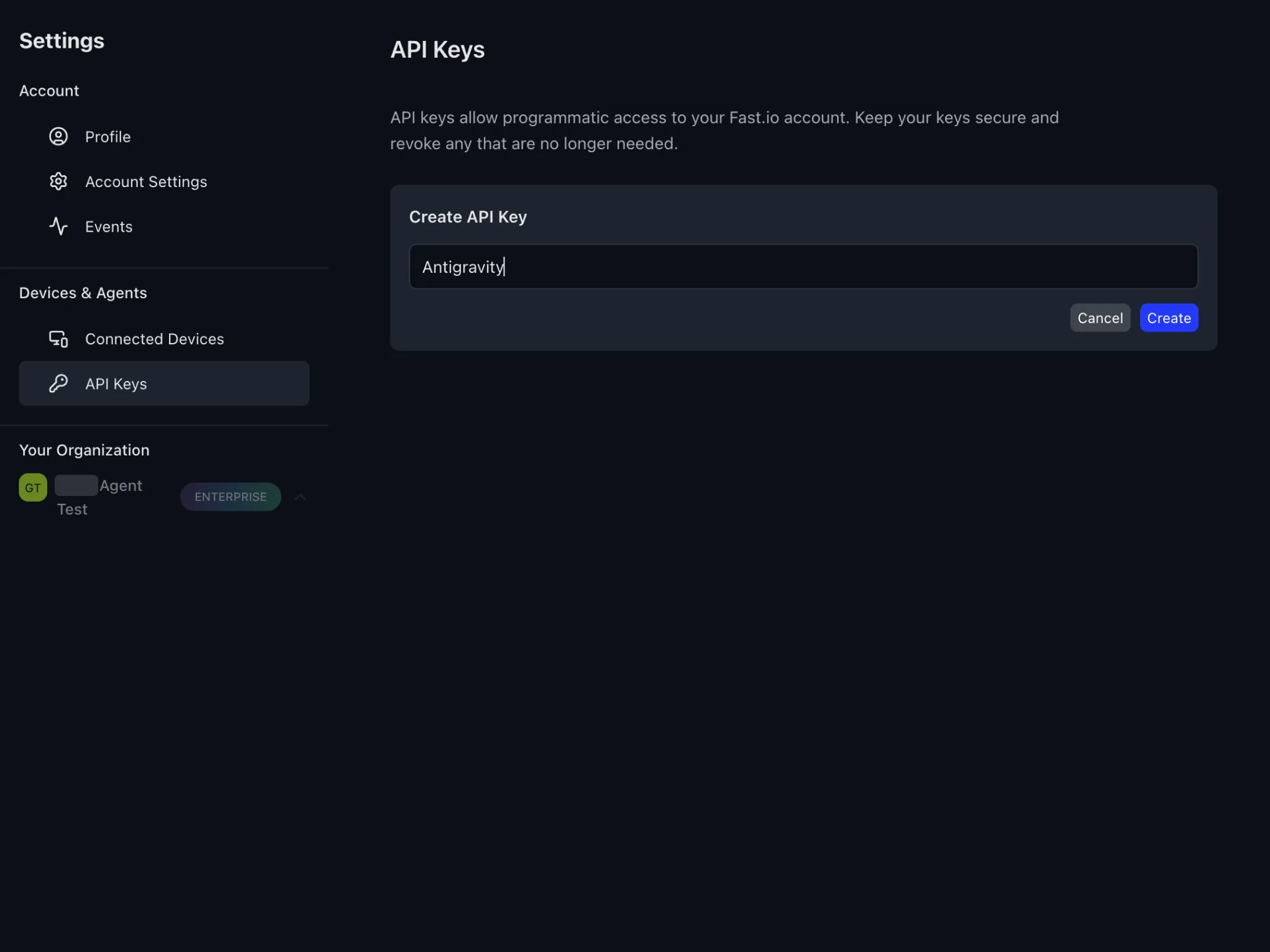Open the Events section
1270x952 pixels.
click(x=109, y=226)
